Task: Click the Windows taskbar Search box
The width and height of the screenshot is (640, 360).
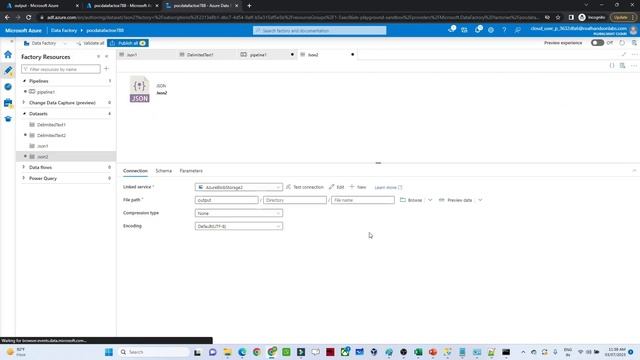Action: (154, 352)
